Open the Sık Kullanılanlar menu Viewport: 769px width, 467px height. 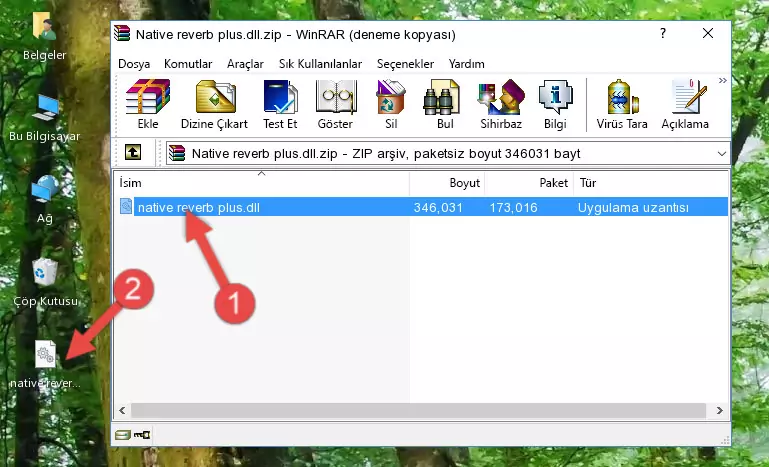[x=320, y=64]
